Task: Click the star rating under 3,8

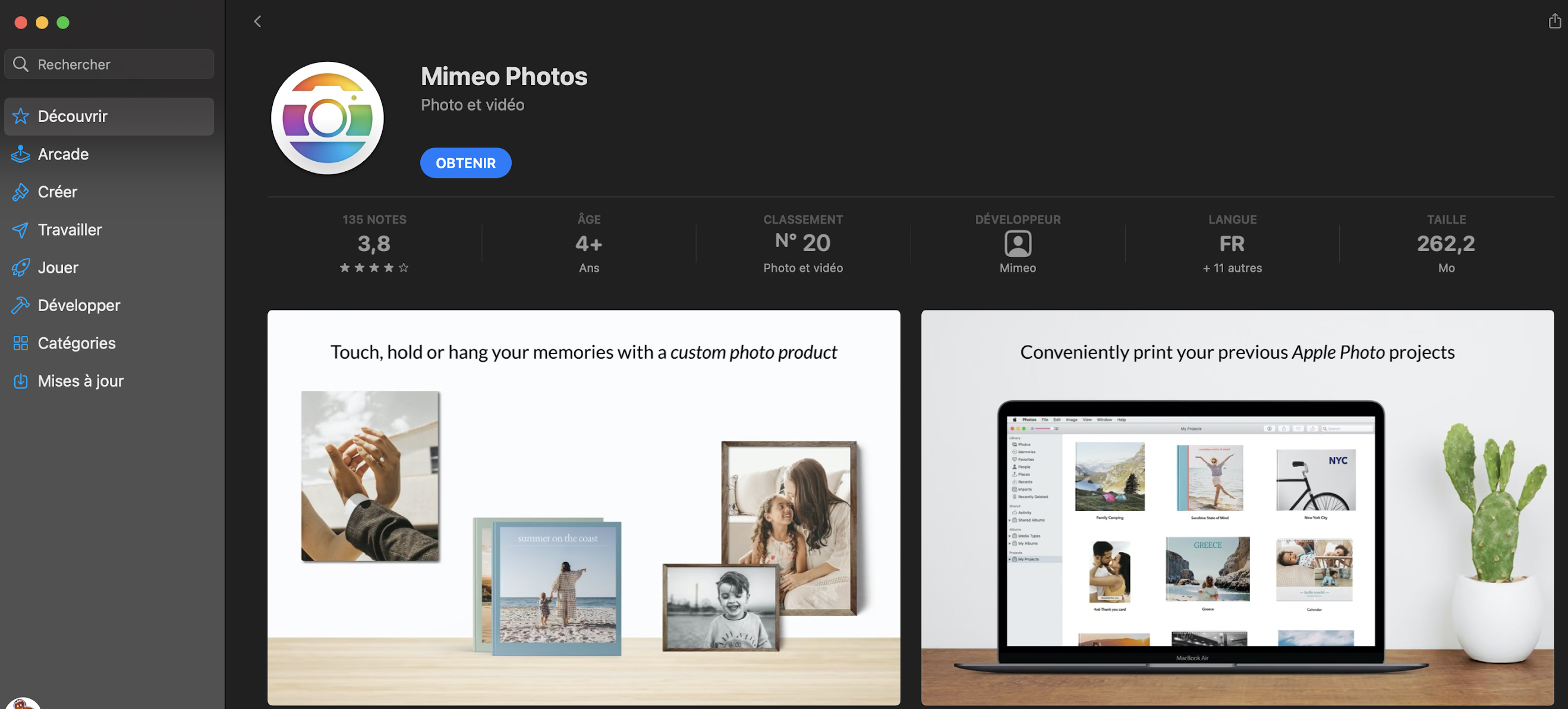Action: tap(373, 268)
